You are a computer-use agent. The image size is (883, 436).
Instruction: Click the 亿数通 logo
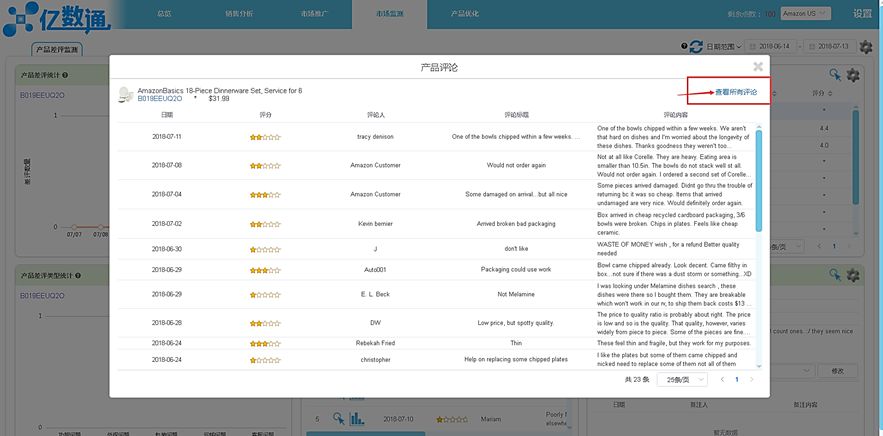(x=56, y=20)
